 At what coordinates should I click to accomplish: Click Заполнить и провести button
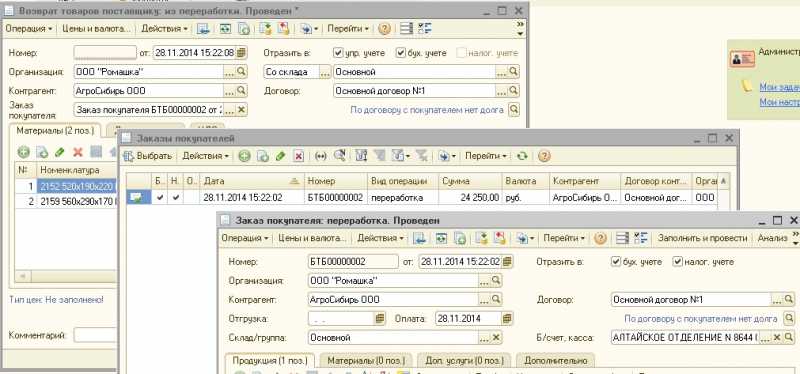(x=703, y=238)
